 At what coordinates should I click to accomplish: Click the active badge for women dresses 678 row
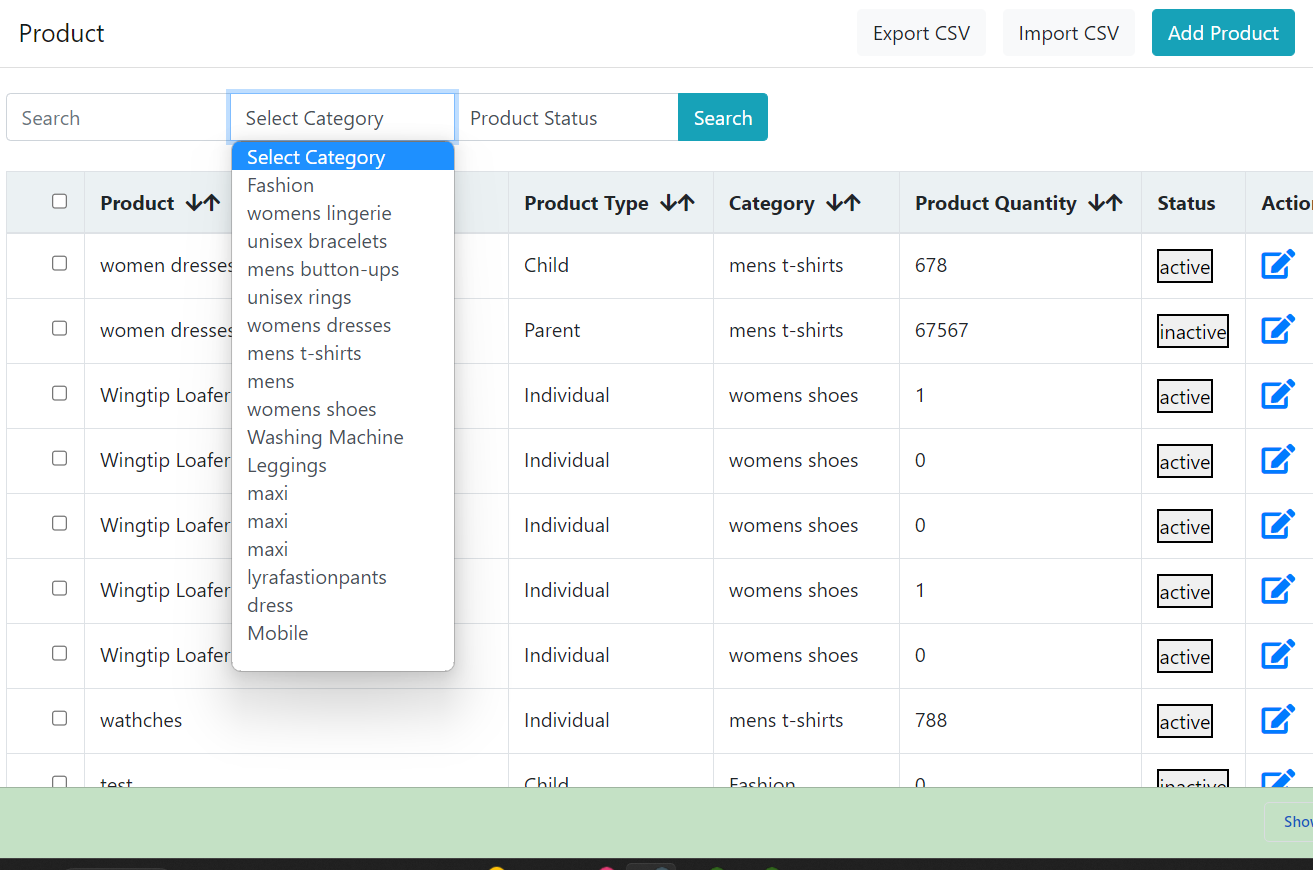point(1185,267)
